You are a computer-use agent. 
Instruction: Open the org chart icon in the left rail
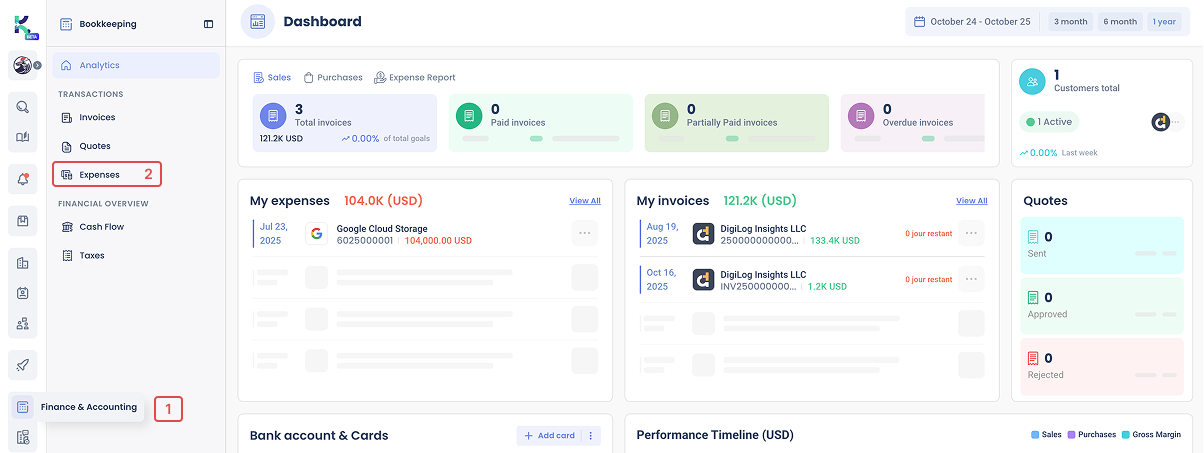[x=22, y=323]
